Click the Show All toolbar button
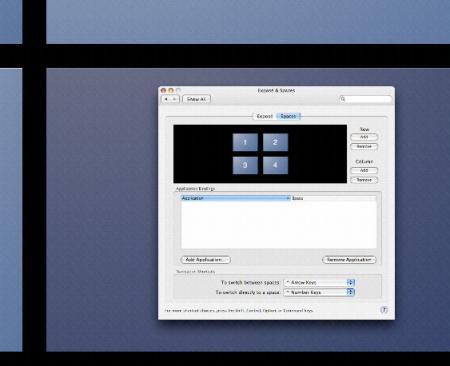The height and width of the screenshot is (366, 450). [196, 99]
